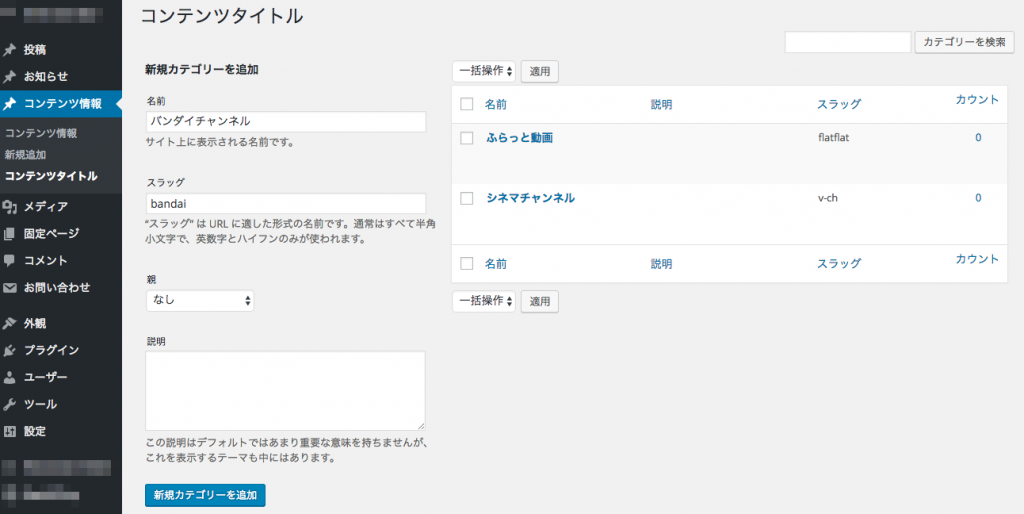This screenshot has width=1024, height=514.
Task: Click the カテゴリーを検索 search button
Action: [965, 42]
